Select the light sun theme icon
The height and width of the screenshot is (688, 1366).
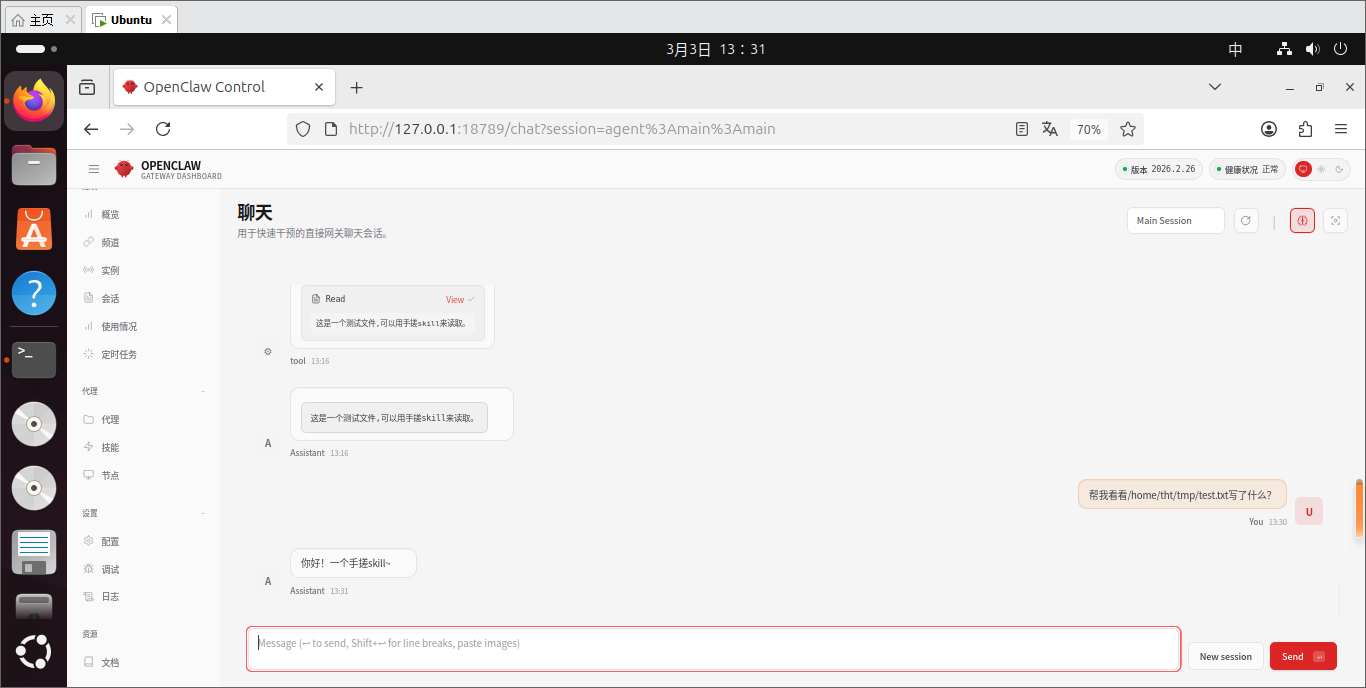(x=1321, y=170)
